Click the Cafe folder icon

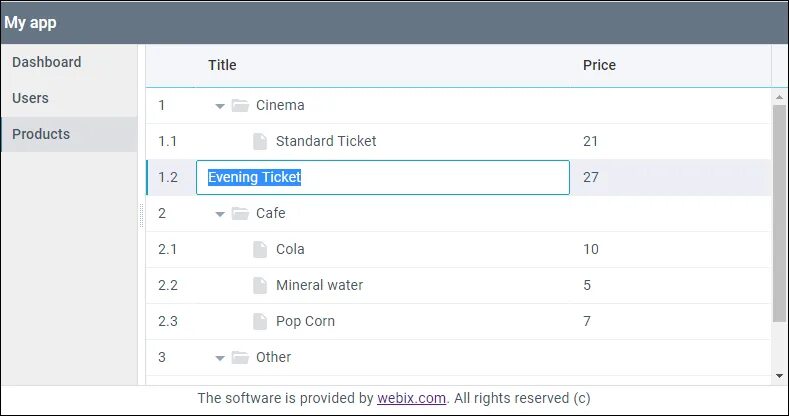pyautogui.click(x=240, y=213)
